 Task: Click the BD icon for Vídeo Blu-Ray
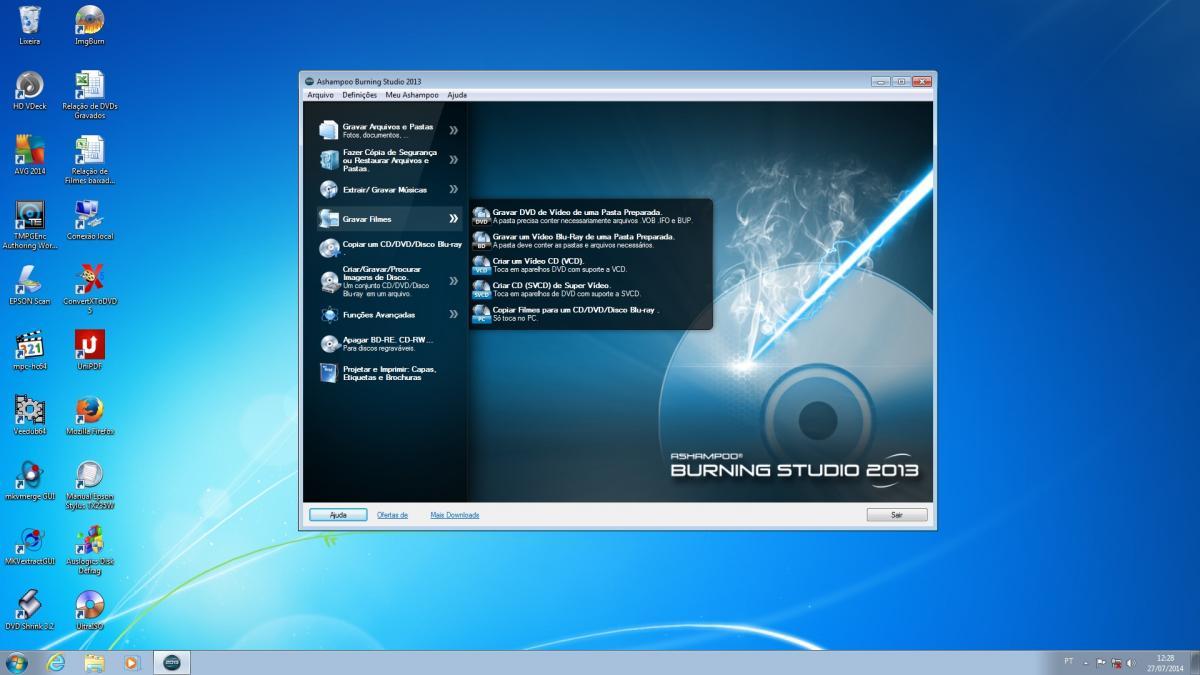(x=481, y=240)
